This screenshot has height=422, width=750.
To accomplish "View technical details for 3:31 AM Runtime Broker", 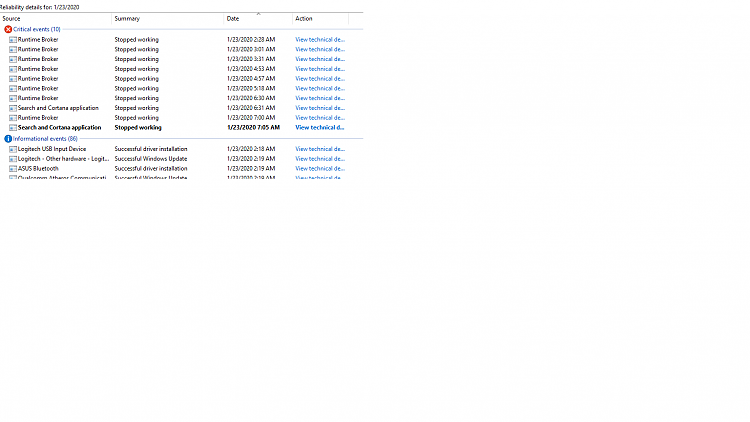I will tap(320, 59).
